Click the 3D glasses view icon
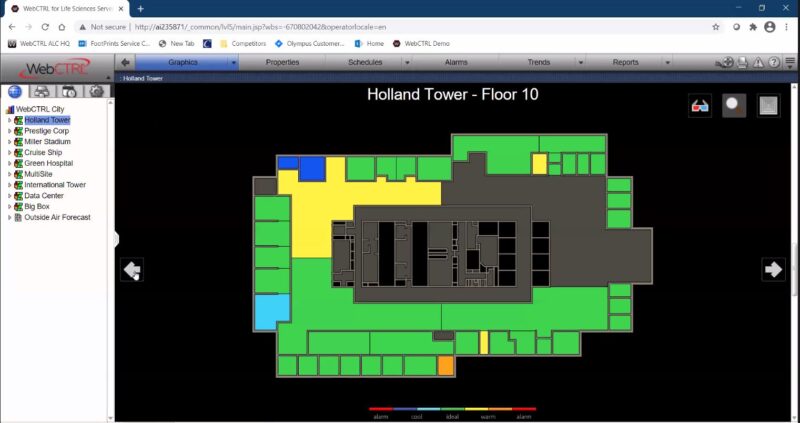Image resolution: width=800 pixels, height=423 pixels. point(700,105)
